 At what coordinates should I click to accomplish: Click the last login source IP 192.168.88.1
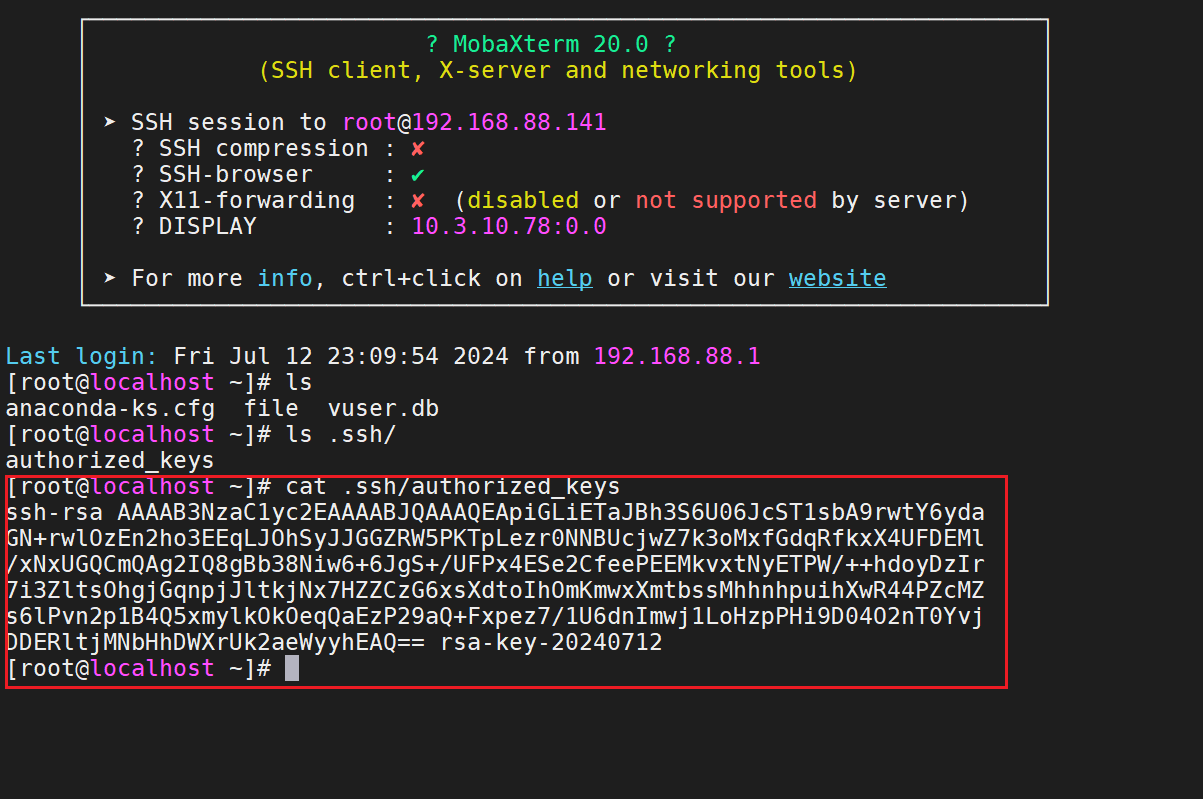(x=677, y=356)
